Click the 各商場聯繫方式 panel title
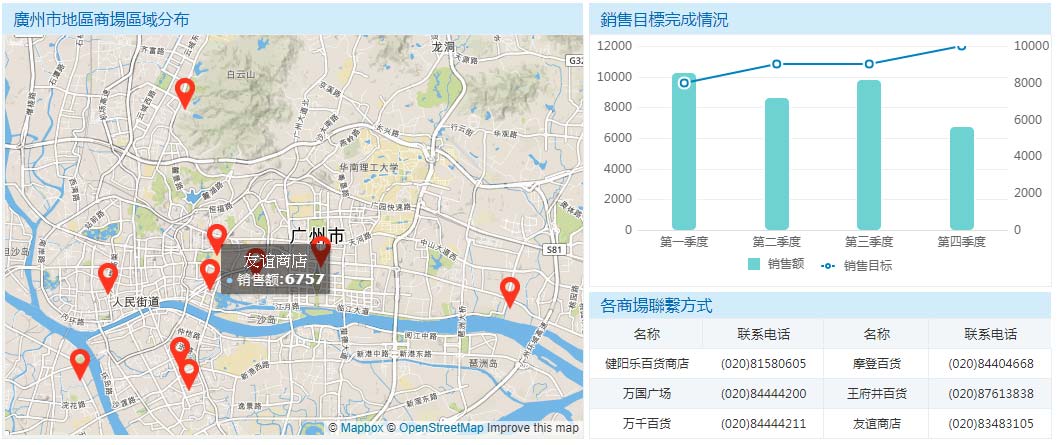Viewport: 1057px width, 445px height. click(x=656, y=306)
